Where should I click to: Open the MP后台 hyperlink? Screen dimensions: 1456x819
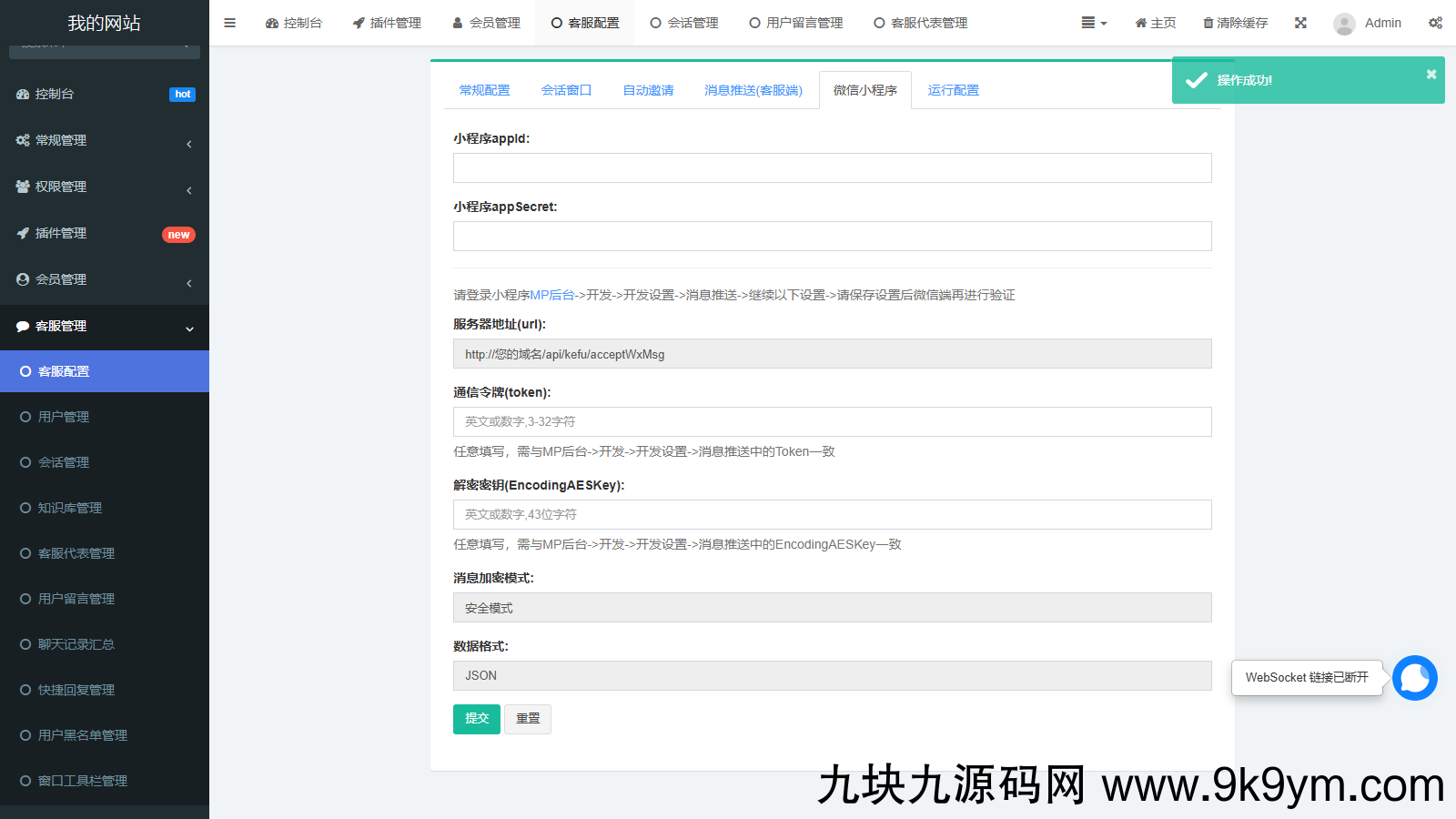552,295
